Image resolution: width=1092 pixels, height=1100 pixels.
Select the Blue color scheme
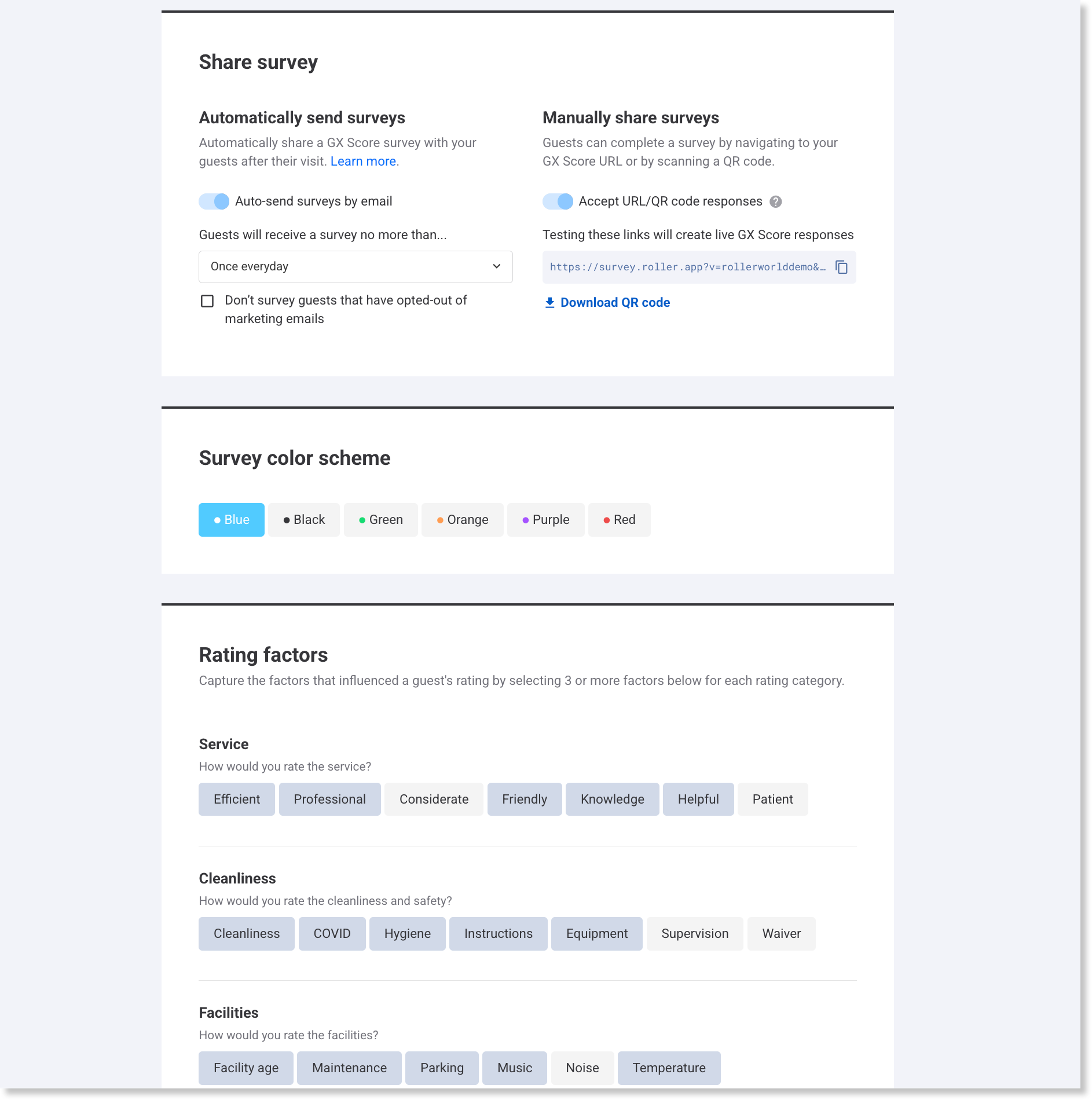point(232,520)
